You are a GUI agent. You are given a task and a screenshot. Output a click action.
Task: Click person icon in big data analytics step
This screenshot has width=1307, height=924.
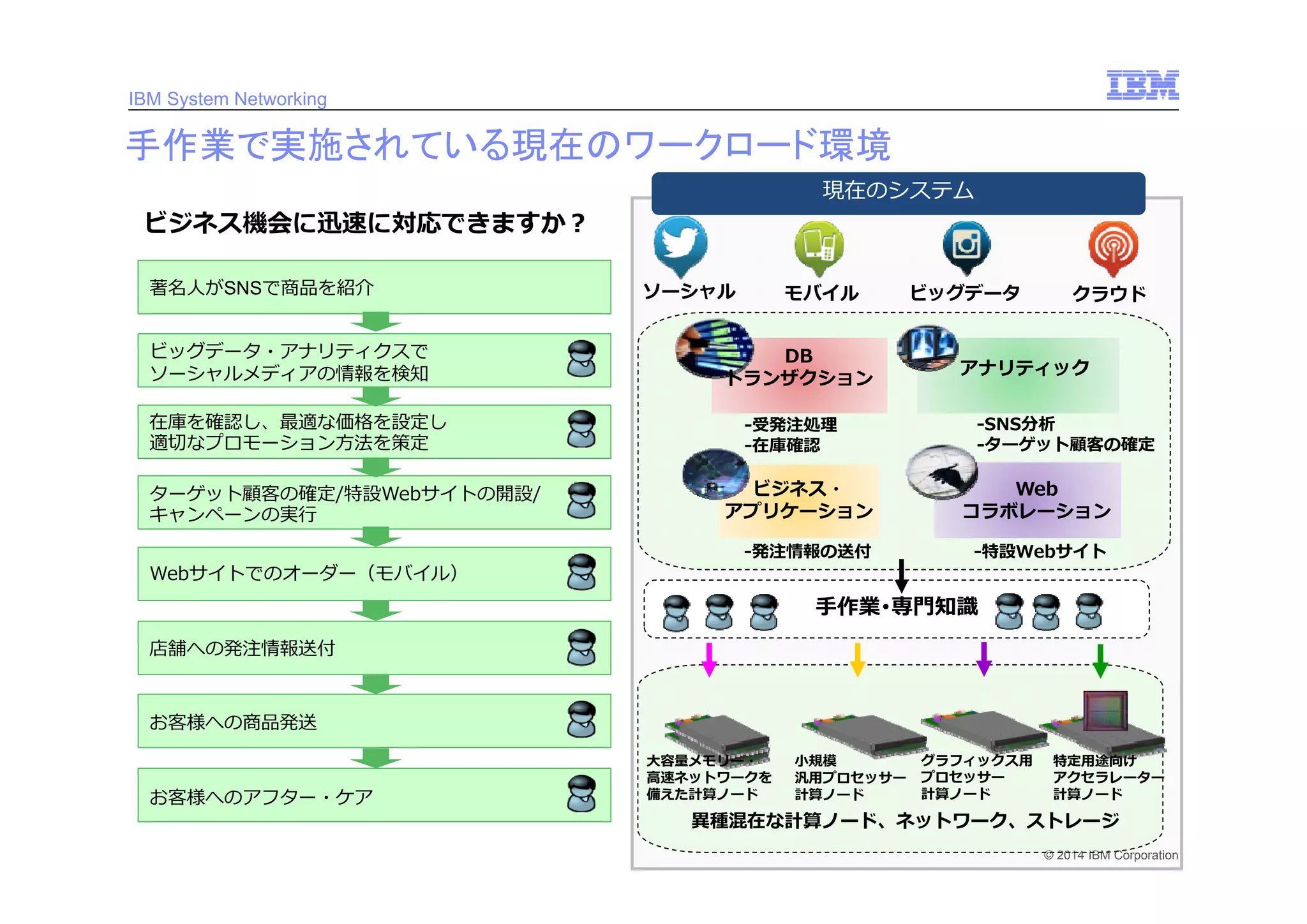click(581, 359)
